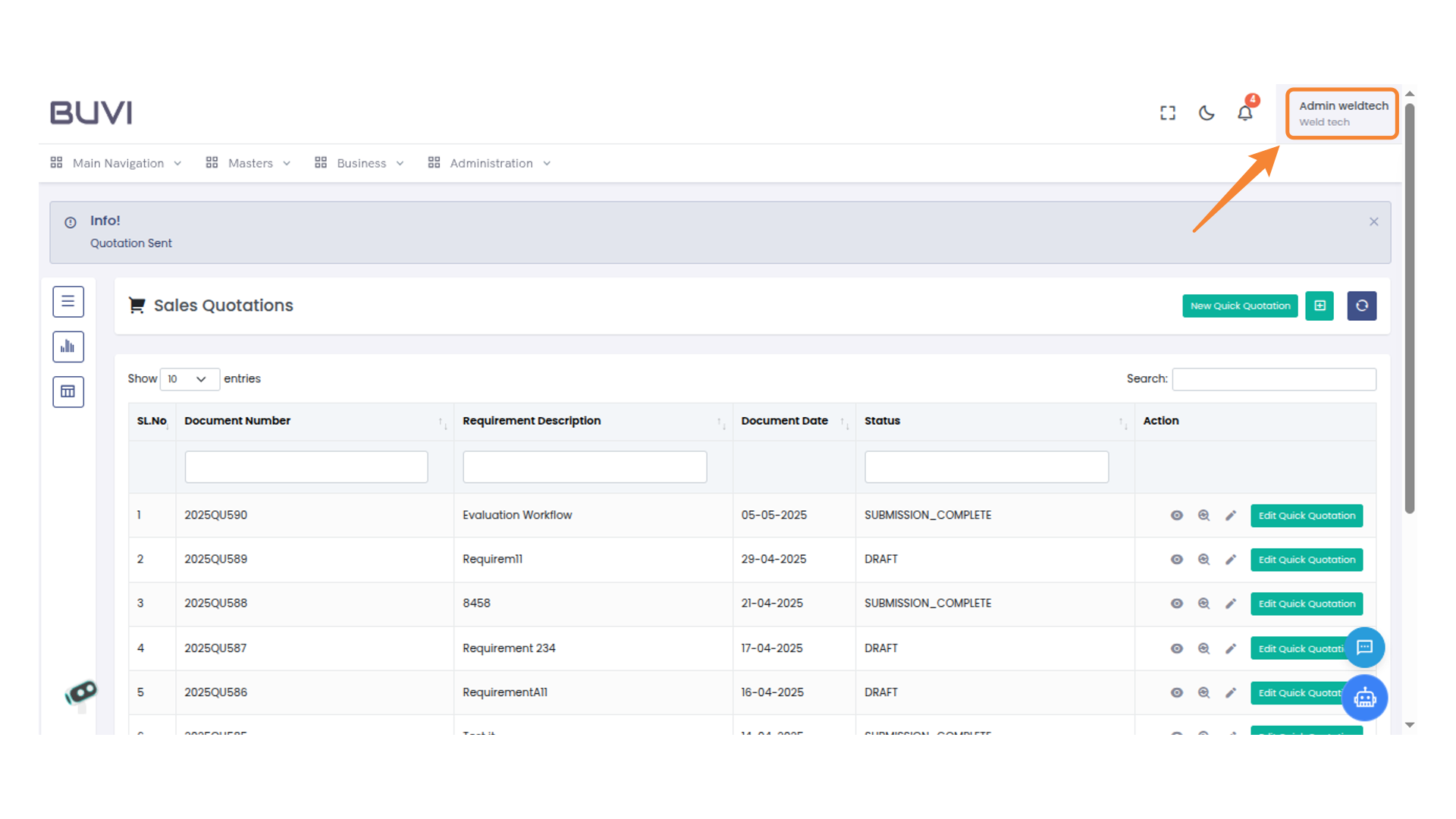Enter fullscreen mode with the expand icon
This screenshot has width=1456, height=819.
[x=1167, y=112]
